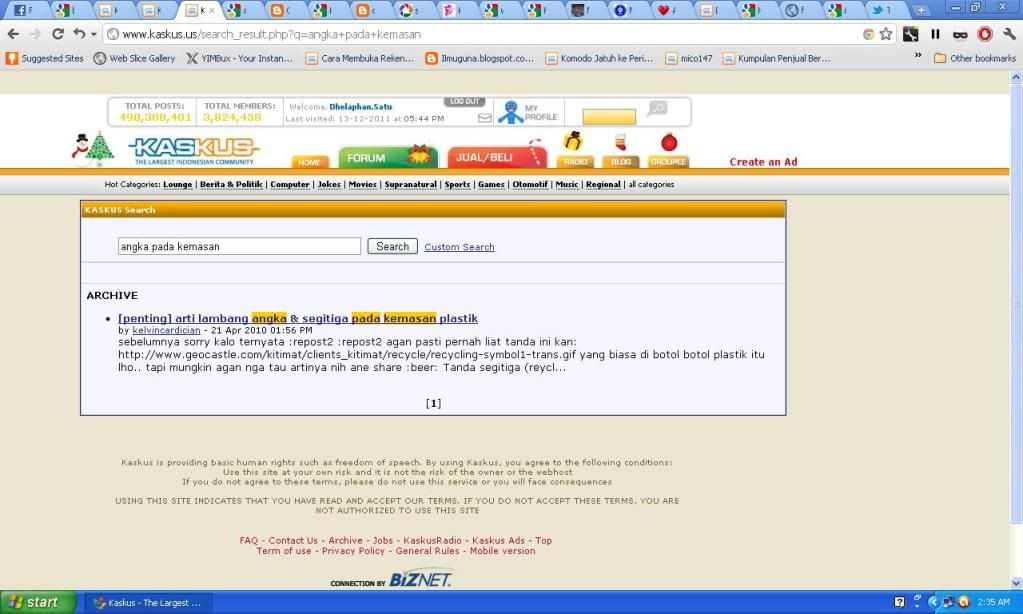Open the Chrome wrench settings menu

[1009, 34]
